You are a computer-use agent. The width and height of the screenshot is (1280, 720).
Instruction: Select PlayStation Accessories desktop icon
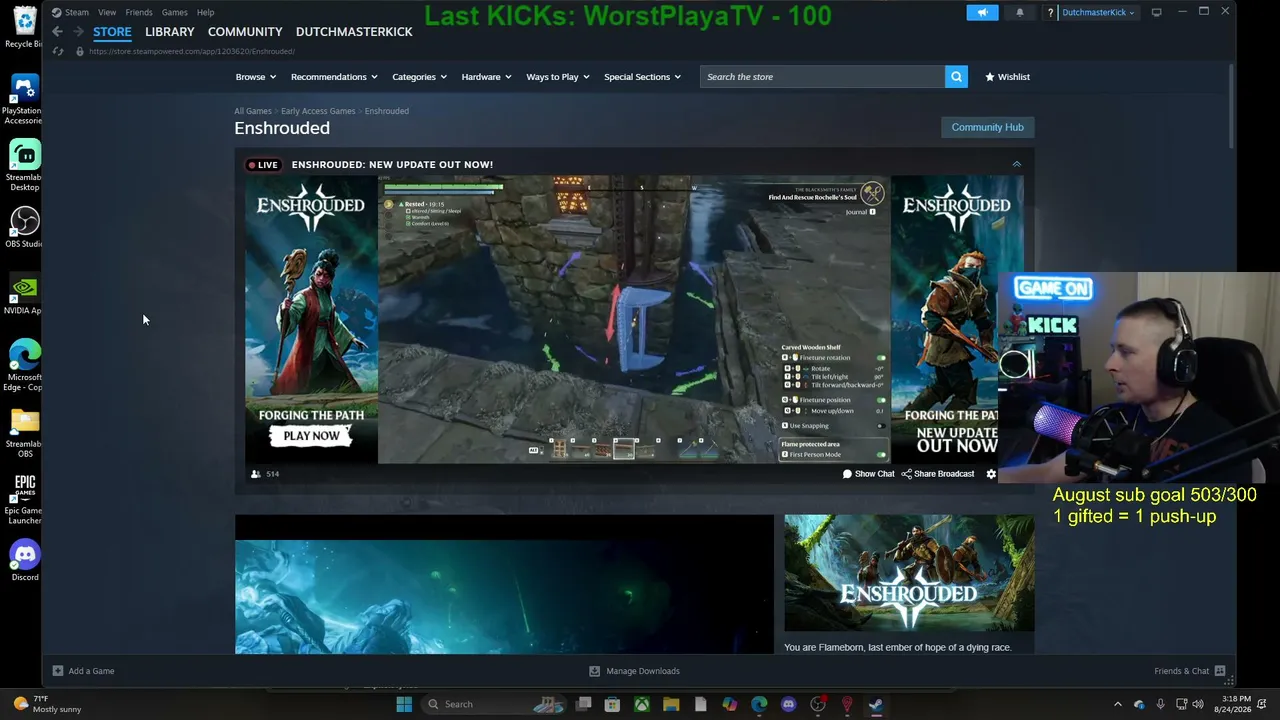[x=24, y=100]
